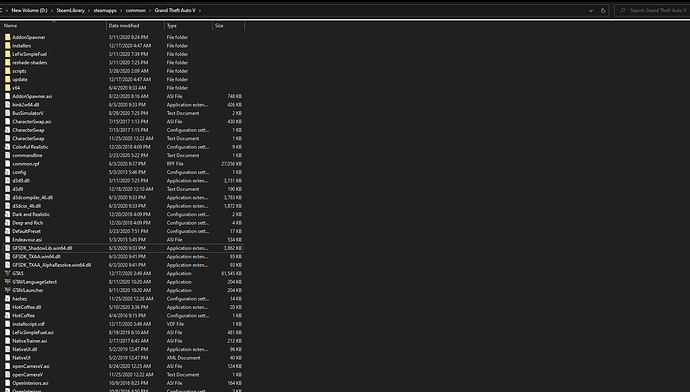The height and width of the screenshot is (392, 690).
Task: Go to SteamLibrary breadcrumb
Action: tap(70, 11)
